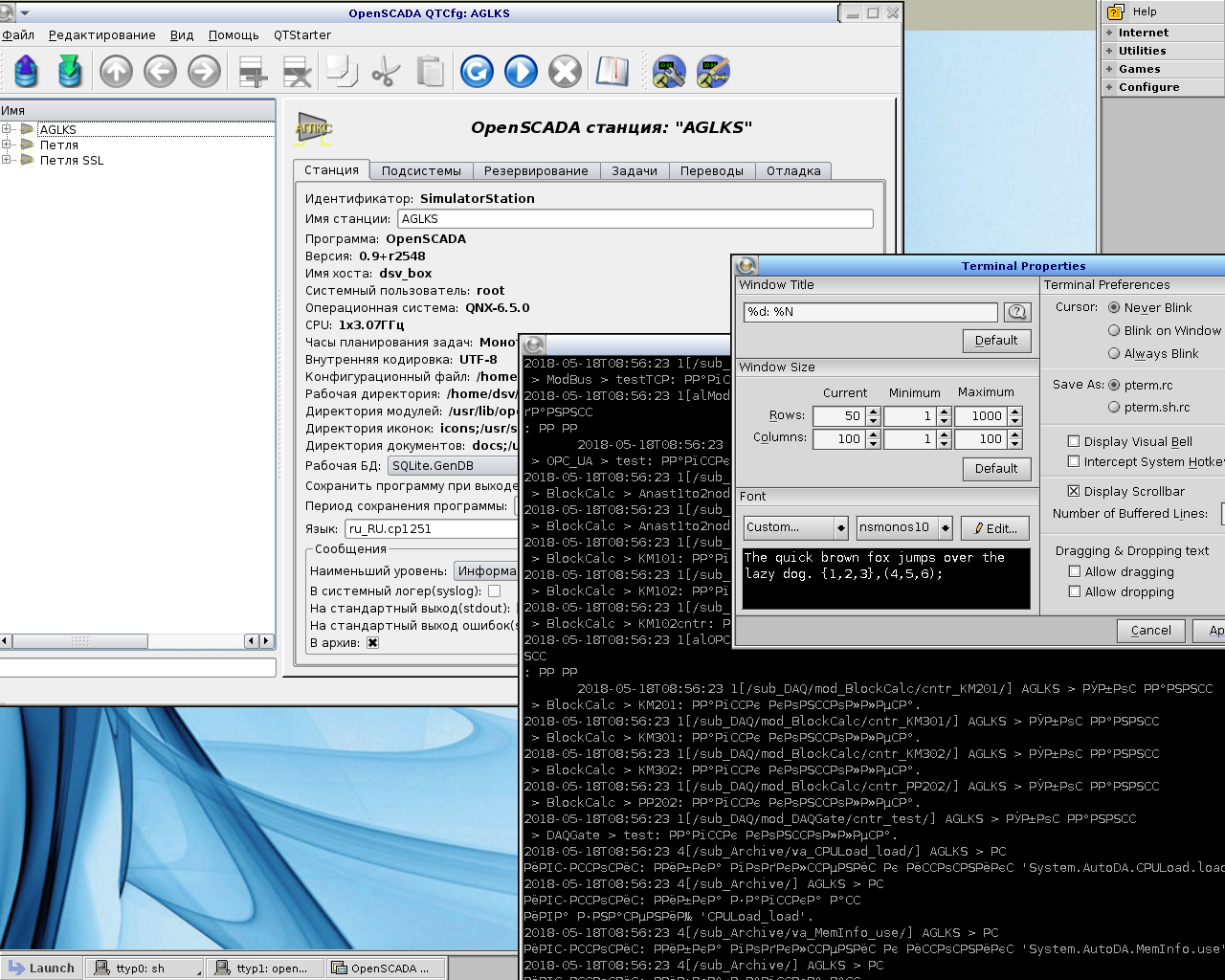Open the nsmonos10 font dropdown
The image size is (1225, 980).
tap(945, 527)
